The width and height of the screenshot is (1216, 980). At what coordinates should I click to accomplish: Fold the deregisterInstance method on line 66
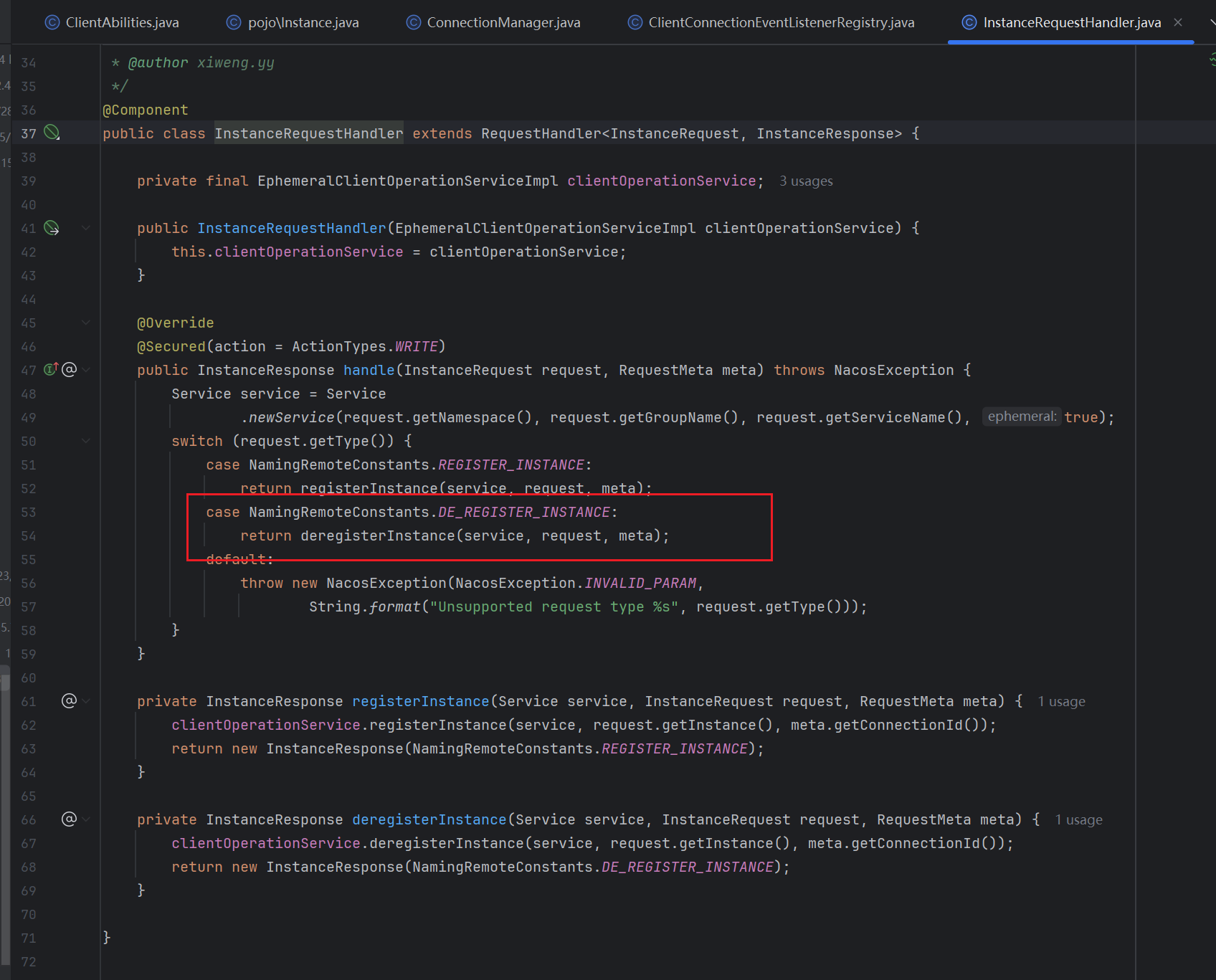[x=86, y=819]
